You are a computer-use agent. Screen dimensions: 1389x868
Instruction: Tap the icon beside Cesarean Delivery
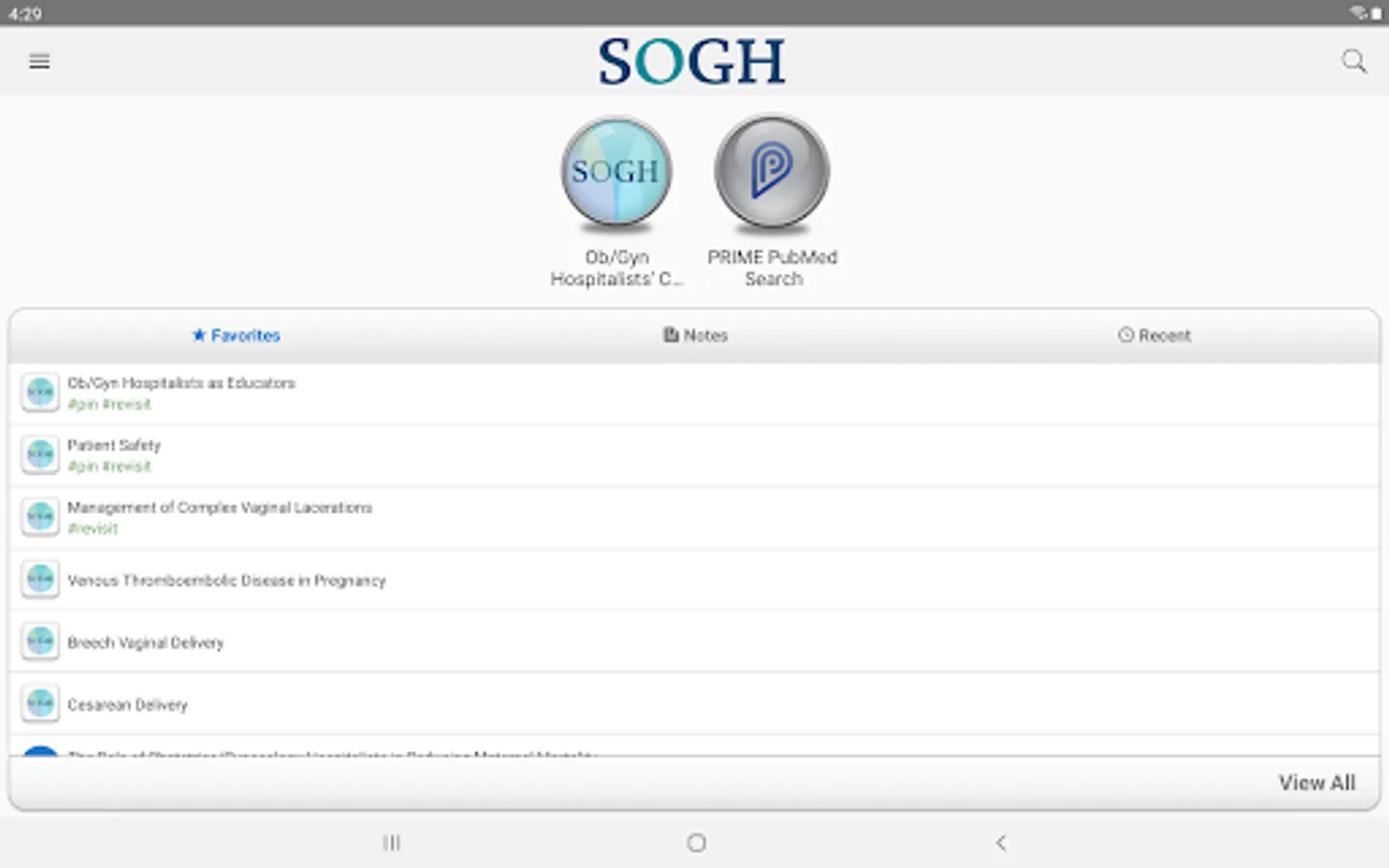(x=41, y=703)
